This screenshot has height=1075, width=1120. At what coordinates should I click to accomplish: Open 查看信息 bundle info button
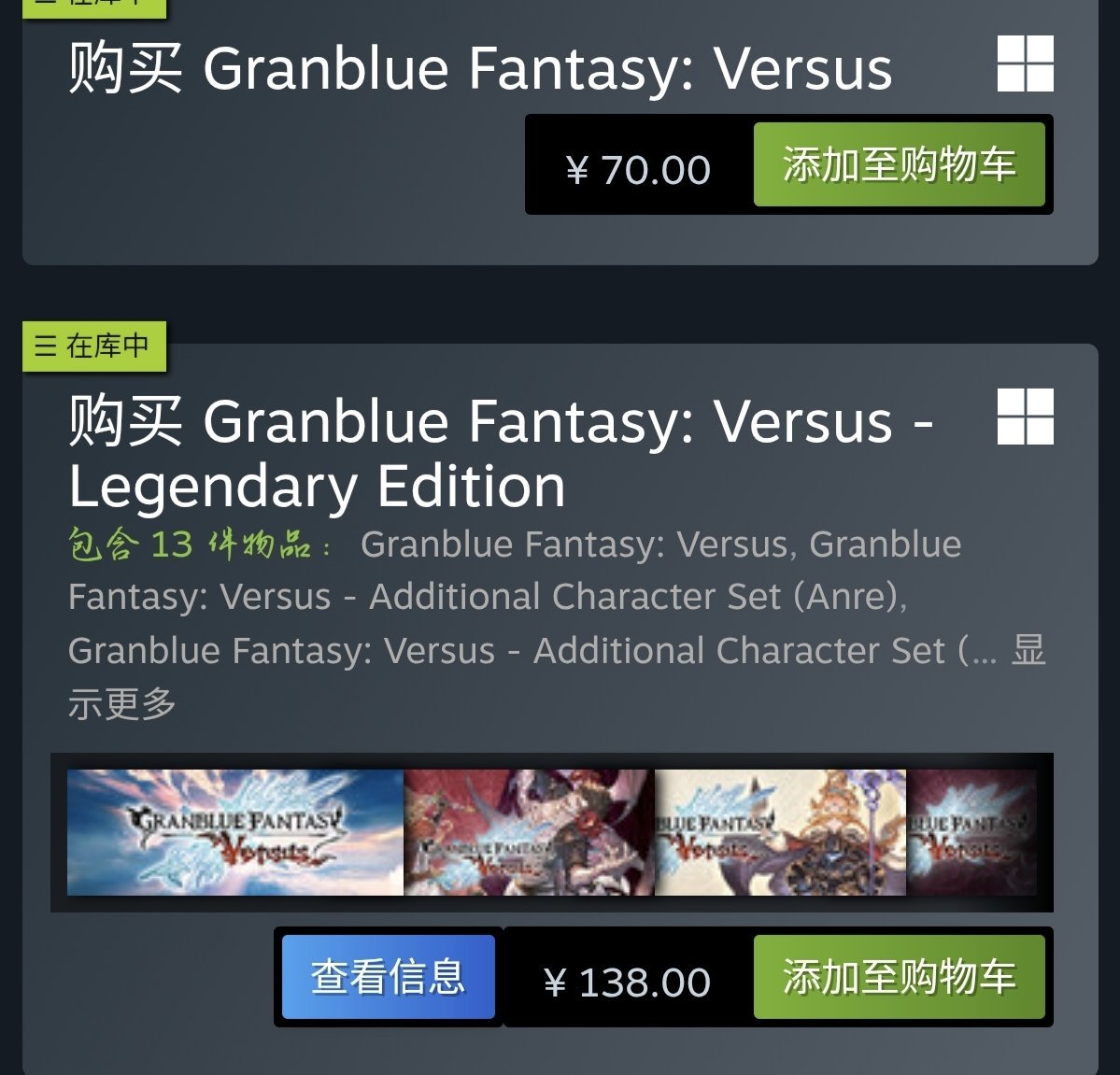click(x=389, y=976)
